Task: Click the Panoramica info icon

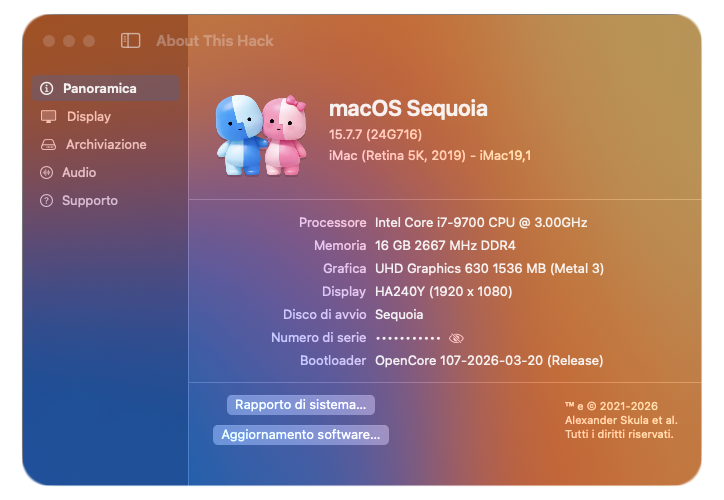Action: click(x=47, y=89)
